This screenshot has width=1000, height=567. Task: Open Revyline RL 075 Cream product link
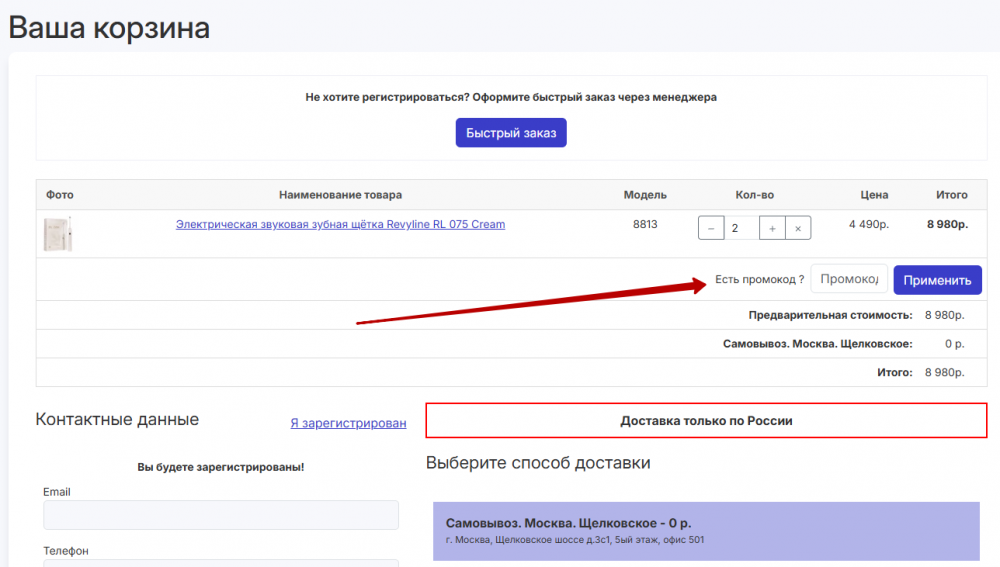tap(340, 224)
